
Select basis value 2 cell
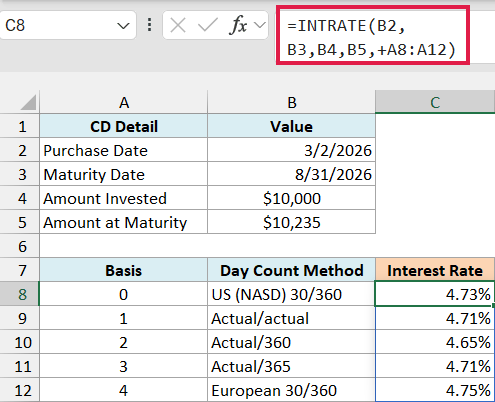tap(124, 342)
